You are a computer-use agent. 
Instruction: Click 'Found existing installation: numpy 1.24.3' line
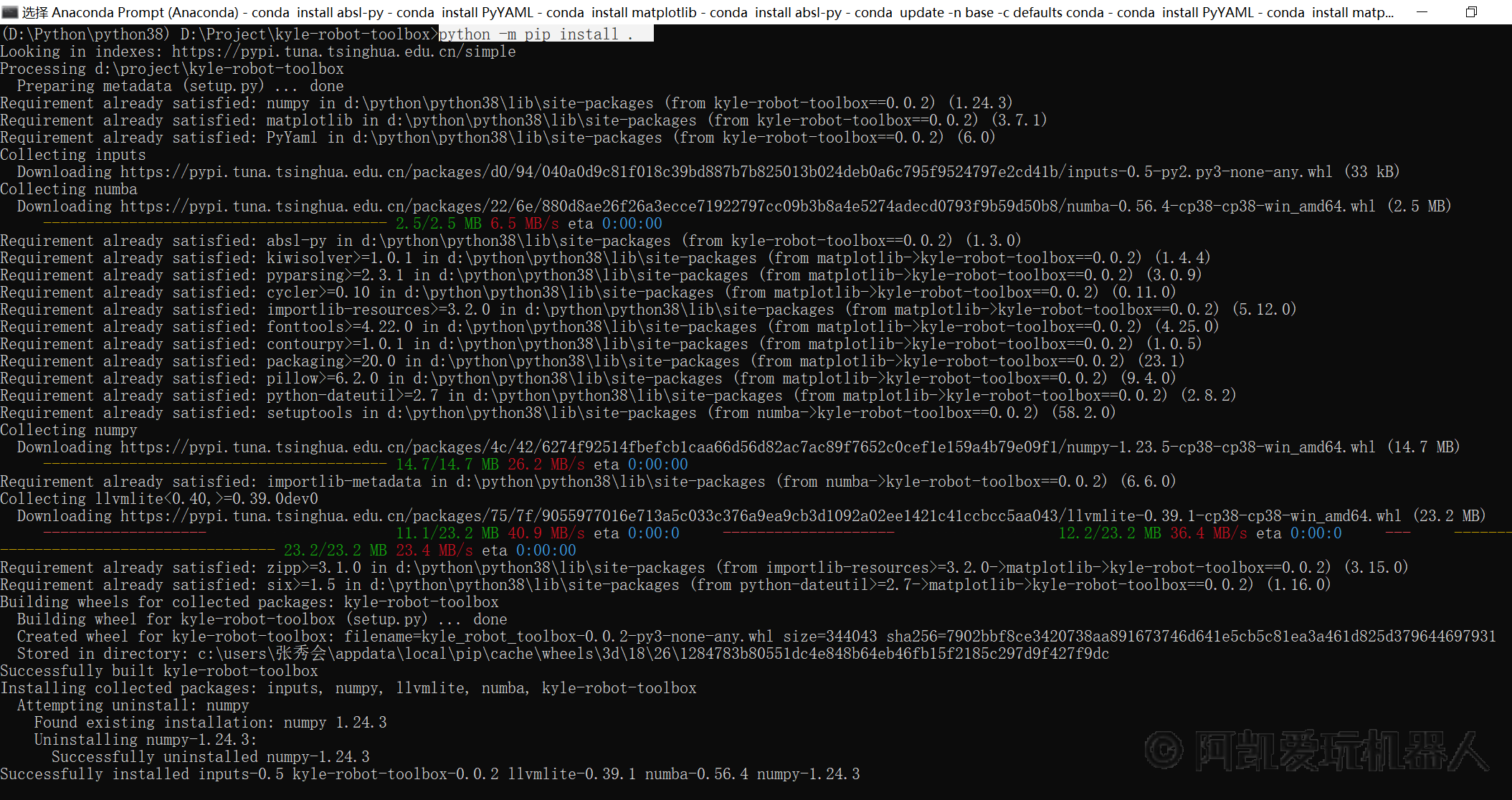pyautogui.click(x=211, y=723)
